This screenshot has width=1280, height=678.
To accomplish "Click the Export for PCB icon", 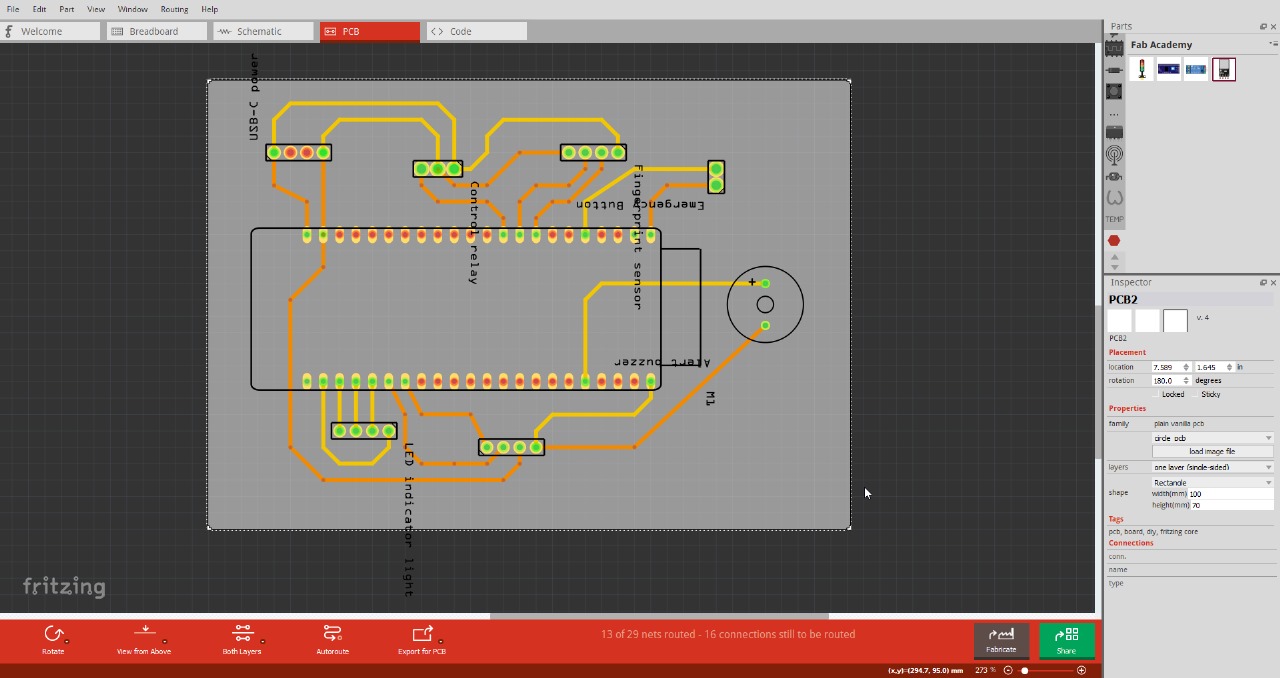I will click(422, 634).
